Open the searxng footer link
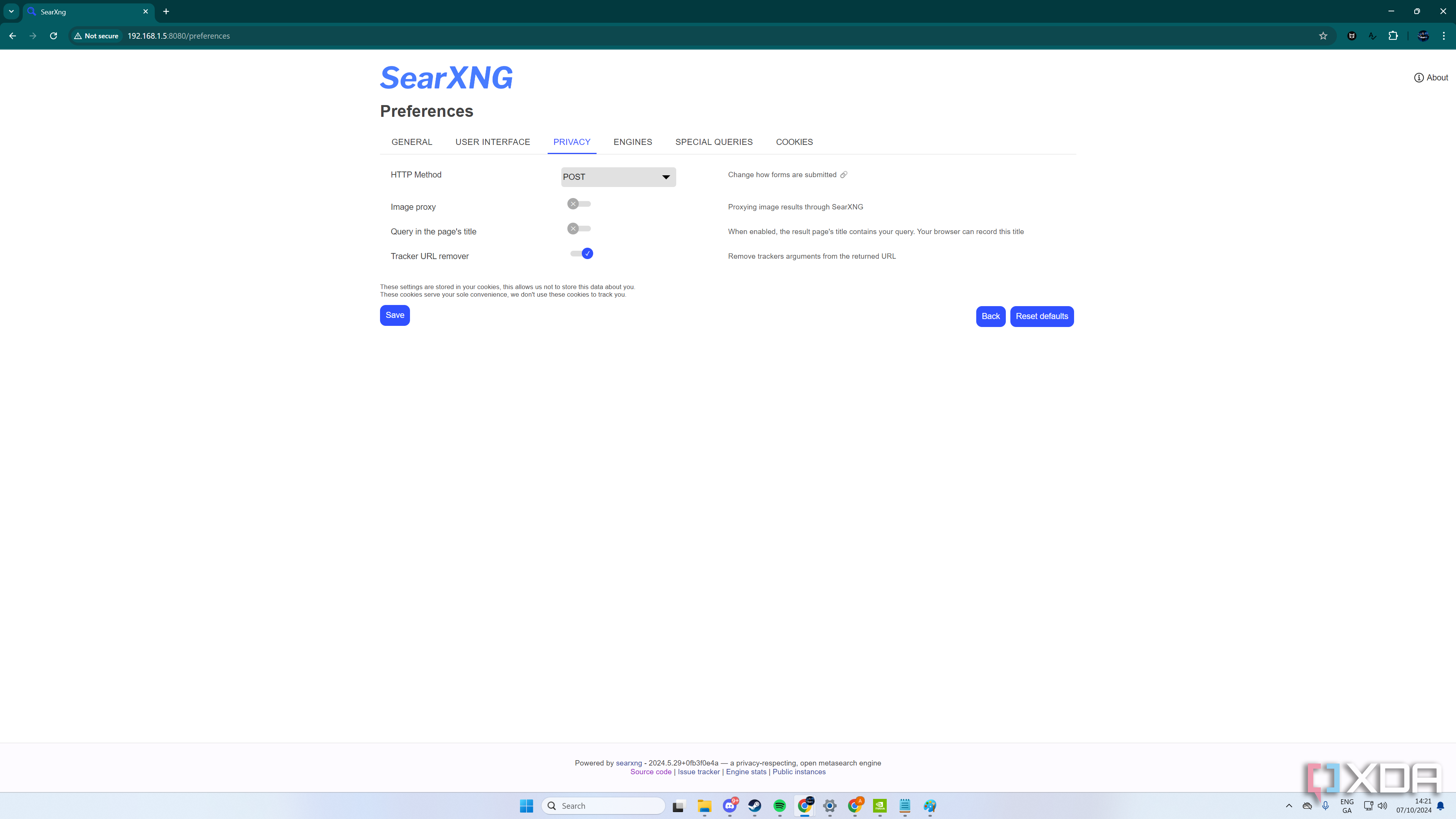 [x=628, y=763]
